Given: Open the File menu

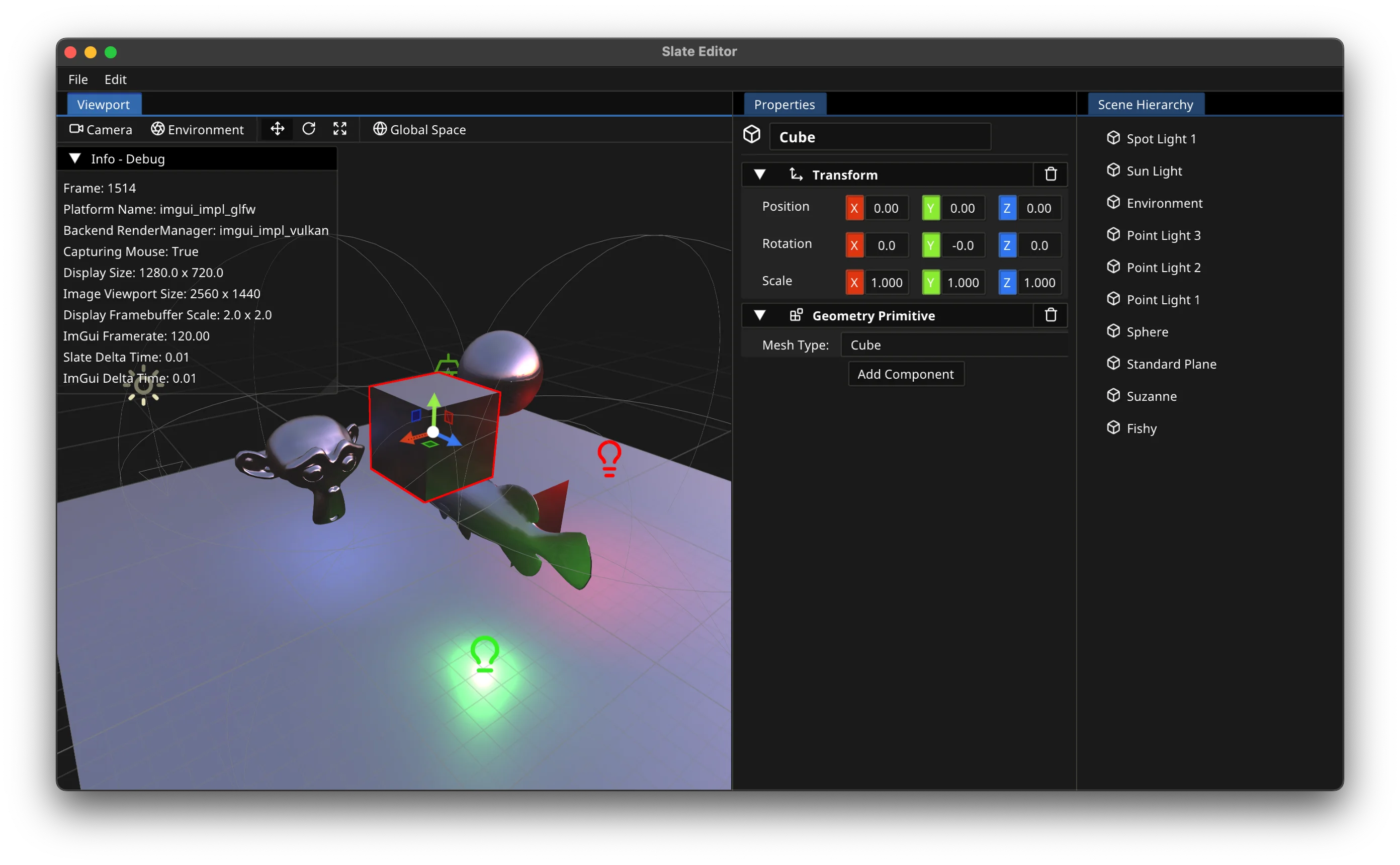Looking at the screenshot, I should (x=78, y=79).
